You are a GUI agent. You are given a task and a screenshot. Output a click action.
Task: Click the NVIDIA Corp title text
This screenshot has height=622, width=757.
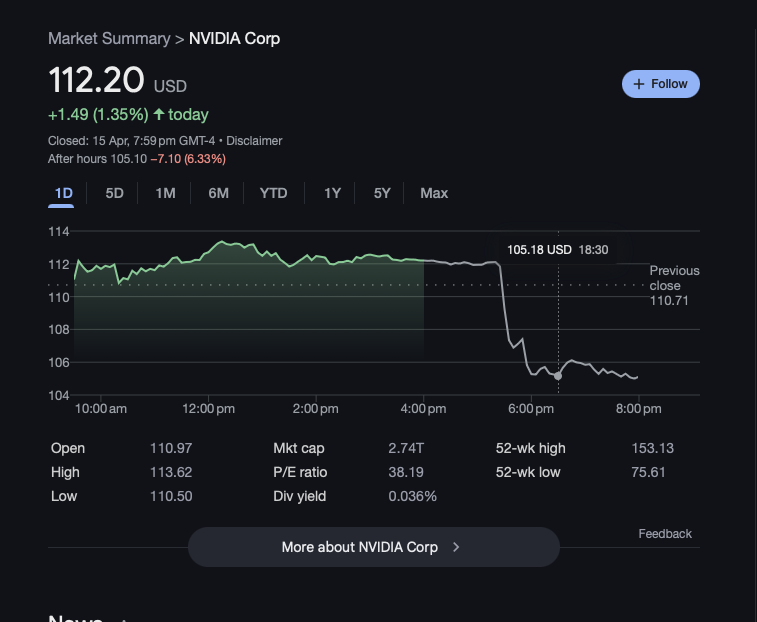tap(234, 39)
